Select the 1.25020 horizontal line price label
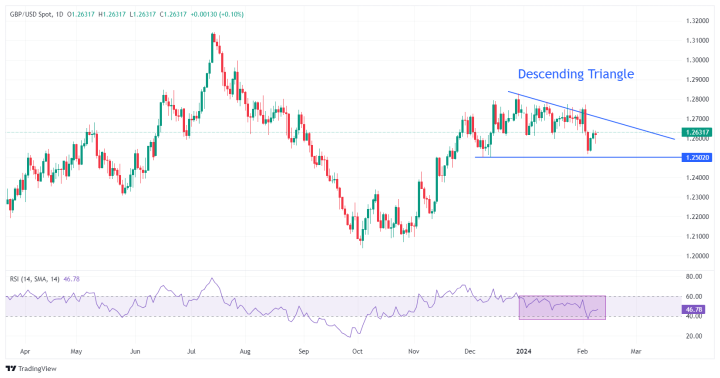This screenshot has height=378, width=720. (x=698, y=158)
